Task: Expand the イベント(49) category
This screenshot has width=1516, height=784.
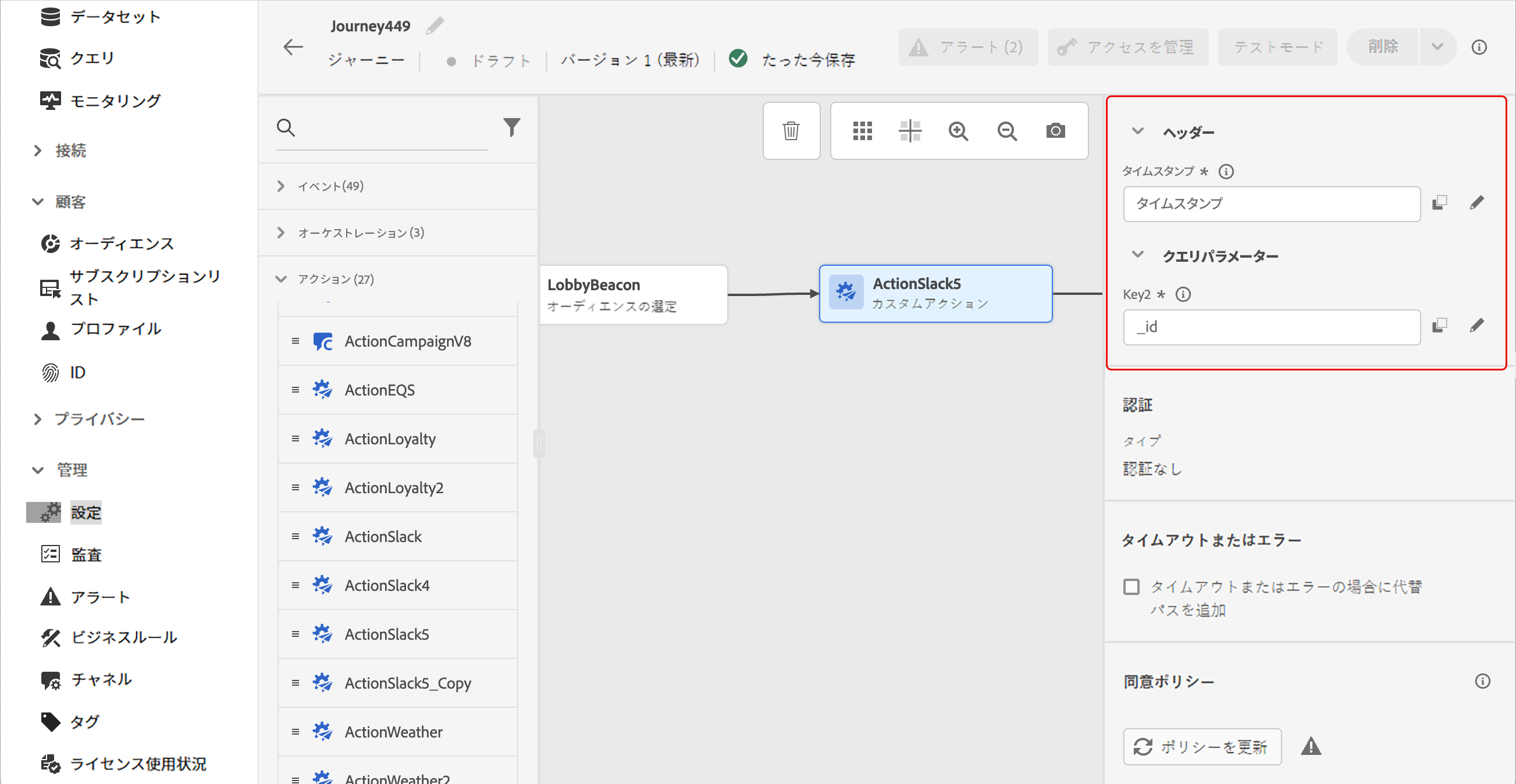Action: pyautogui.click(x=281, y=186)
